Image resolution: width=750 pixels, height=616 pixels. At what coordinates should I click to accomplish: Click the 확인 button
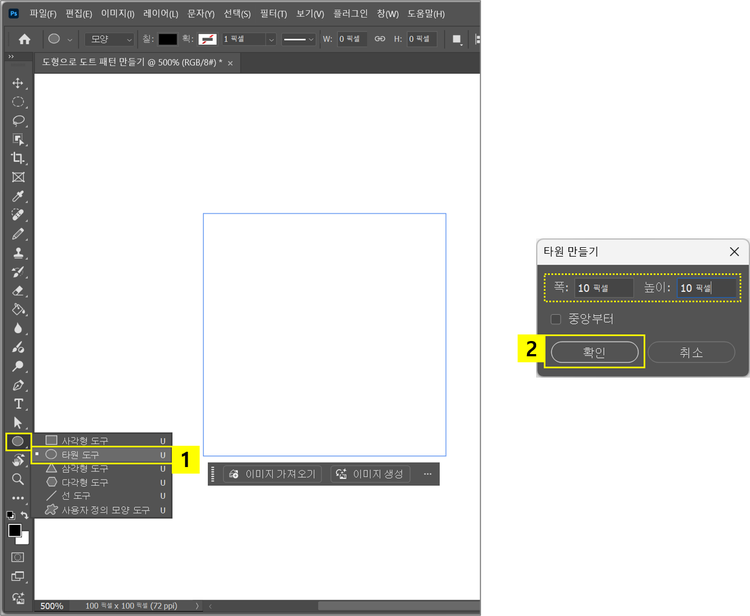pos(595,352)
